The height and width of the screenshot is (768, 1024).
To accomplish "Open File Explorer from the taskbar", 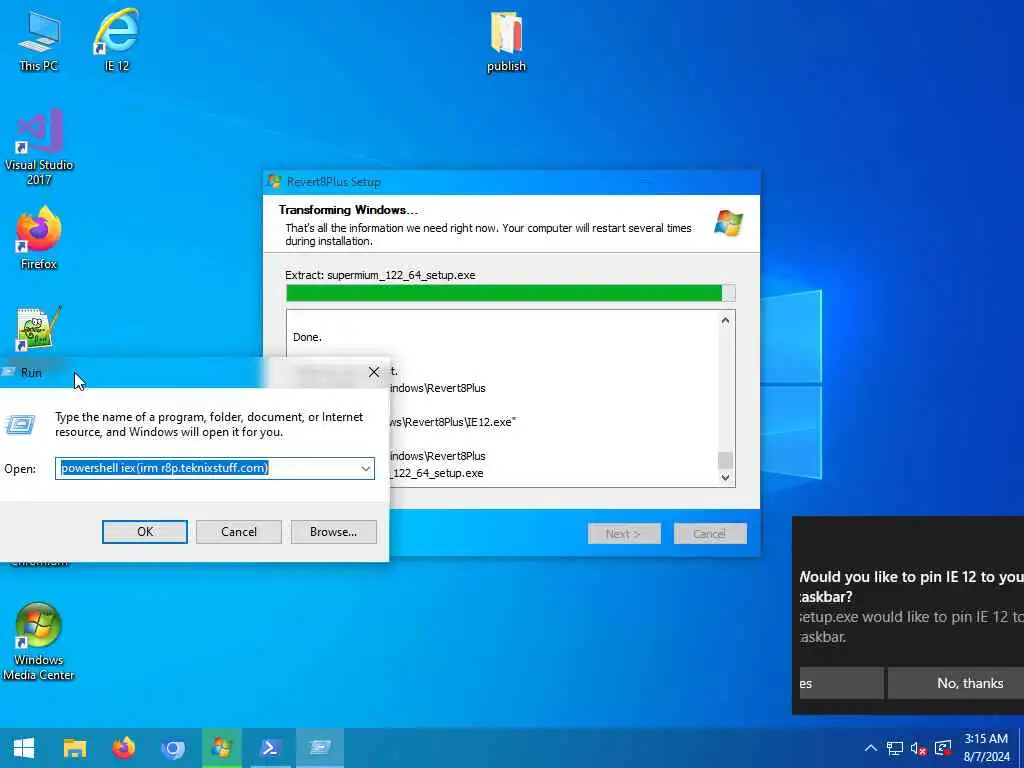I will tap(74, 748).
